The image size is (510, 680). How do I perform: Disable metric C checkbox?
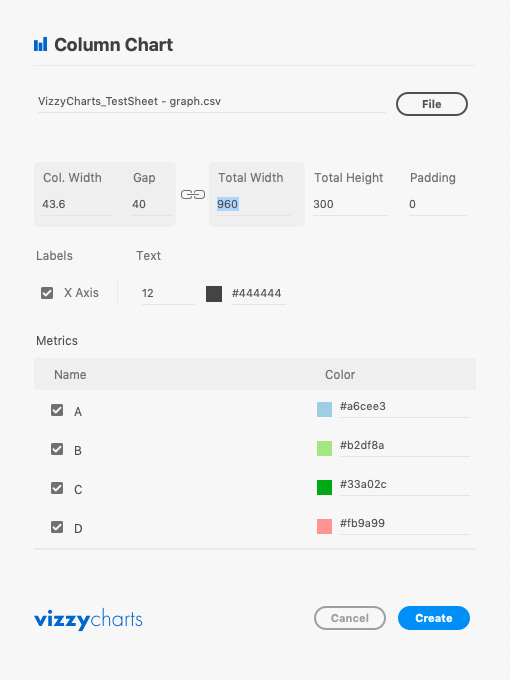[x=57, y=488]
